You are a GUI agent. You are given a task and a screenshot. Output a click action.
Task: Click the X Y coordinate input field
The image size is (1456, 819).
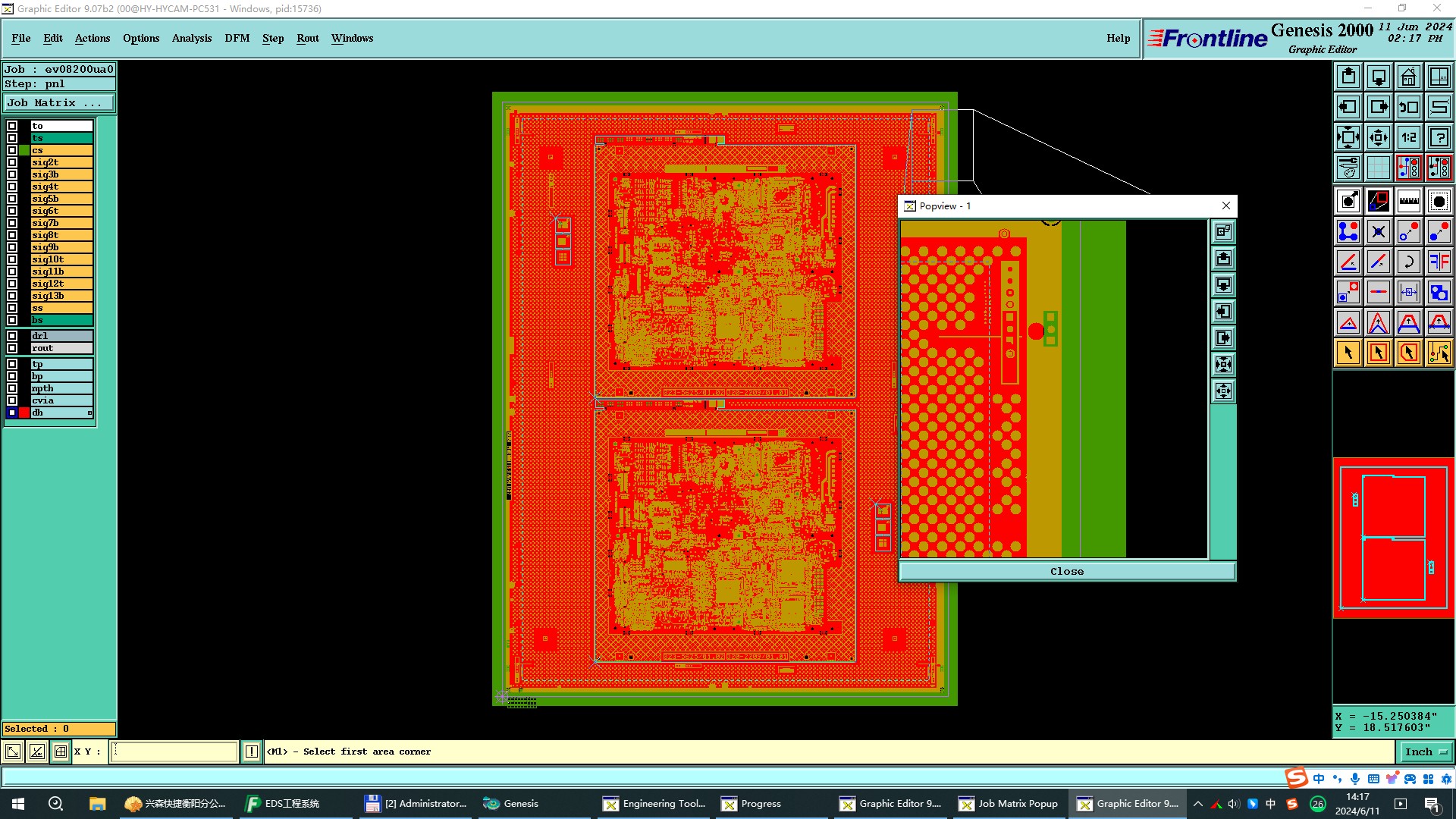[174, 752]
